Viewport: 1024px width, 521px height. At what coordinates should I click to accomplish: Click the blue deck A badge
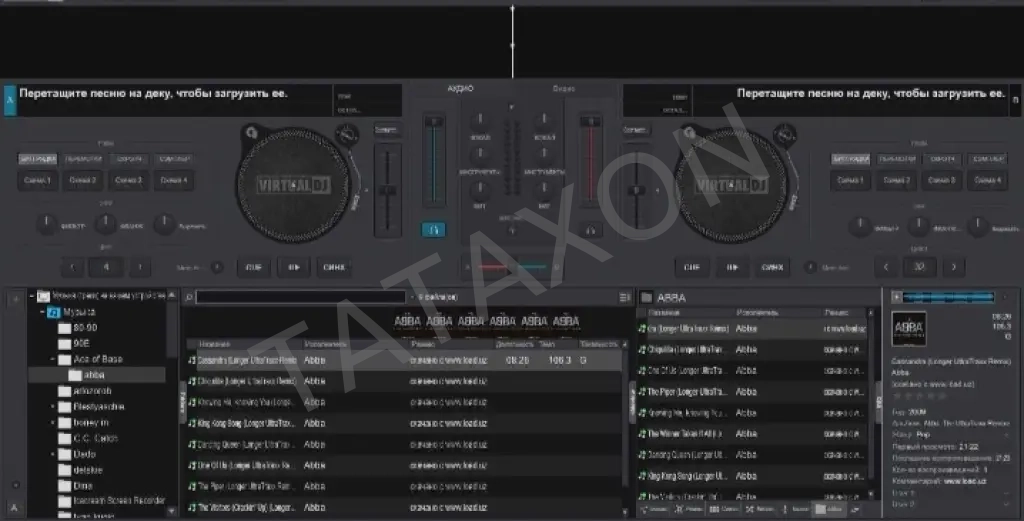(x=10, y=100)
